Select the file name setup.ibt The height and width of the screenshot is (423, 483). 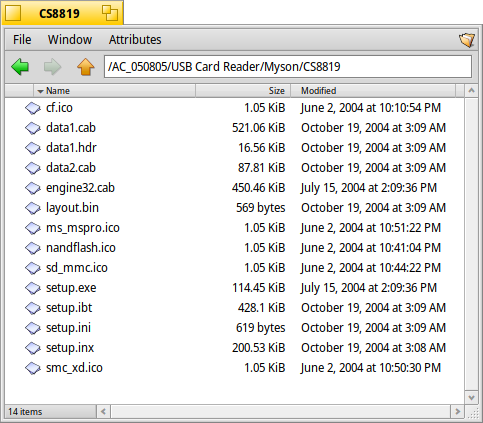(69, 308)
